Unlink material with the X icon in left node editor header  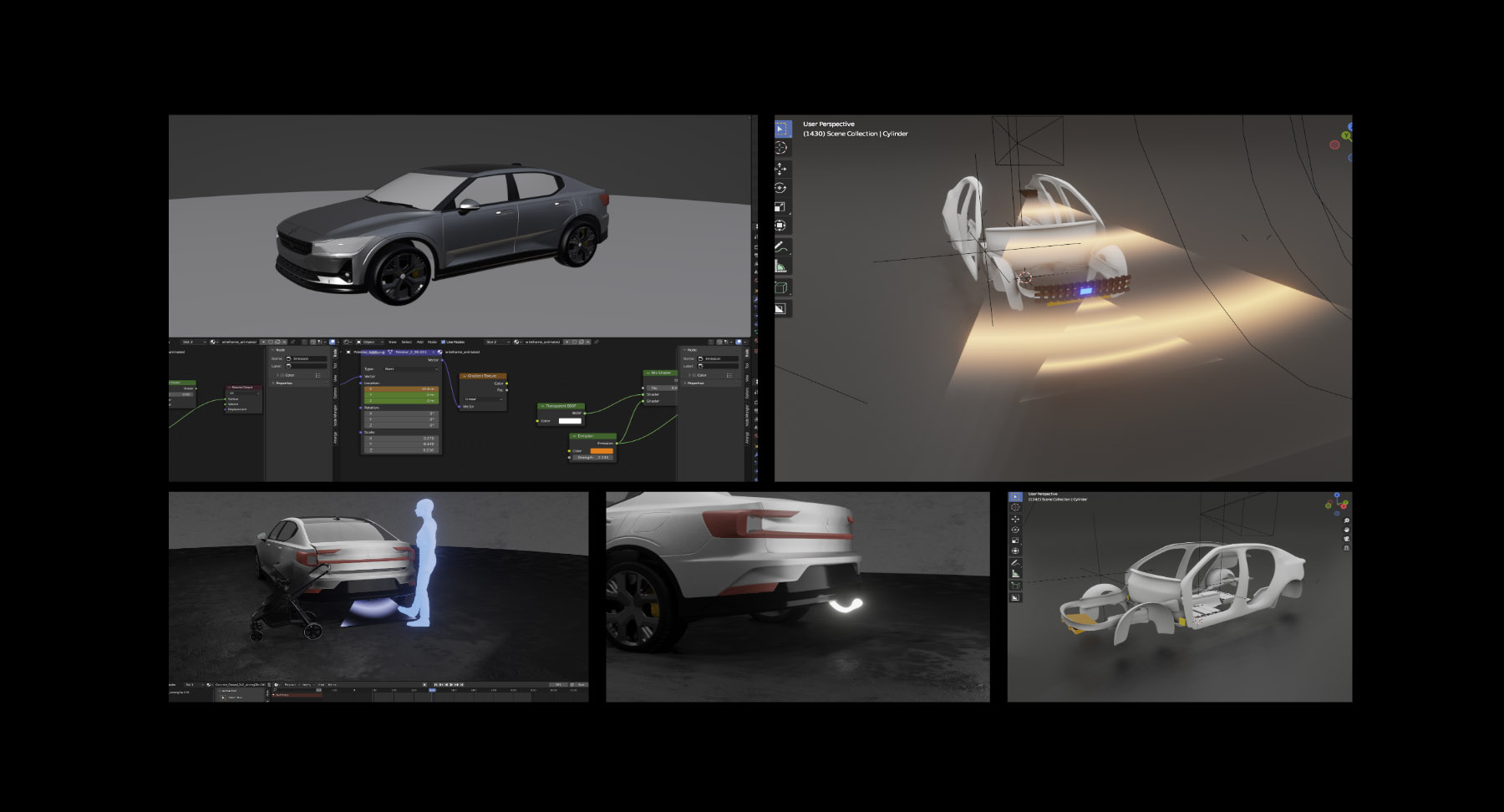285,342
